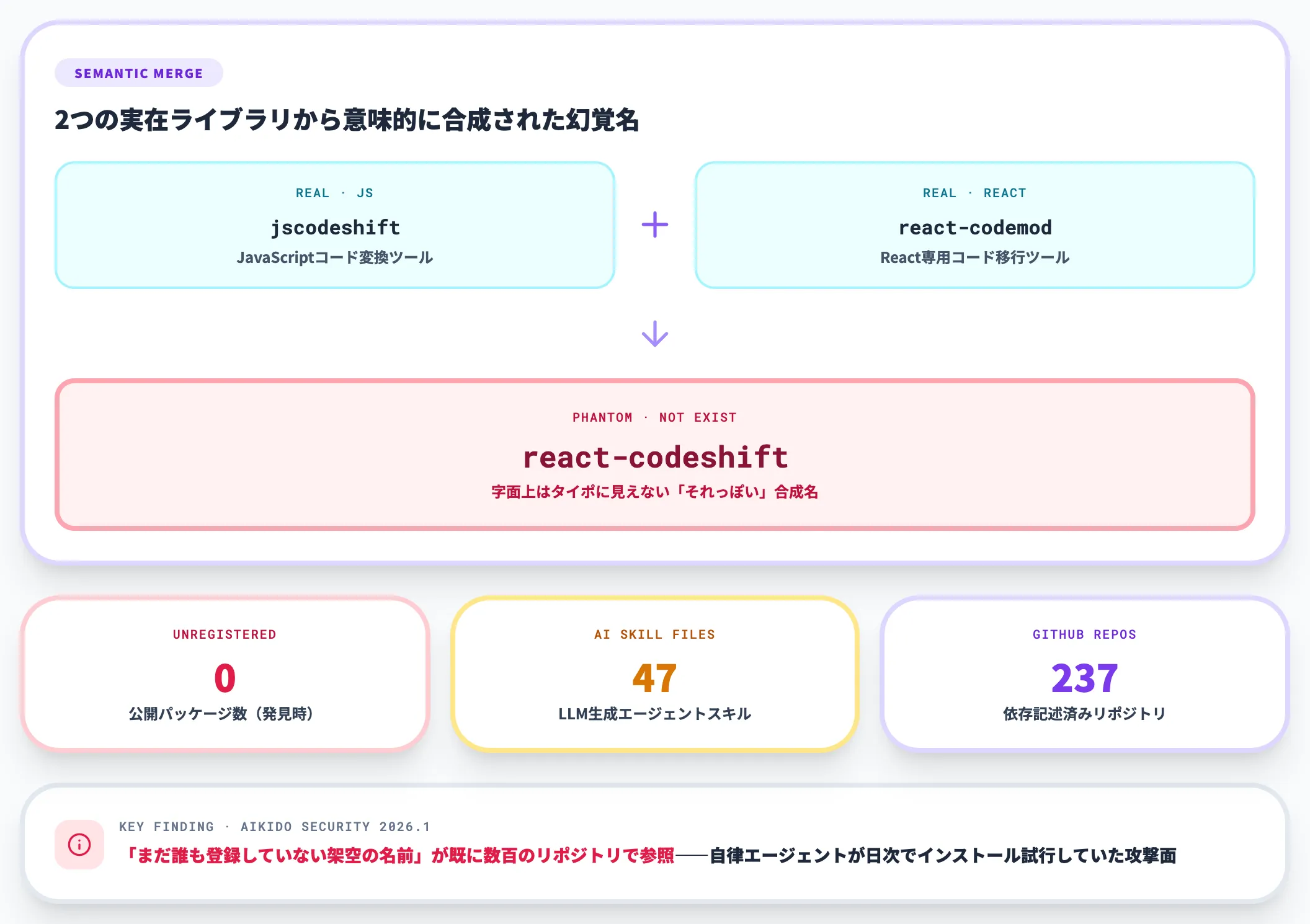The width and height of the screenshot is (1310, 924).
Task: Click the React専用コード移行ツール description
Action: click(975, 257)
